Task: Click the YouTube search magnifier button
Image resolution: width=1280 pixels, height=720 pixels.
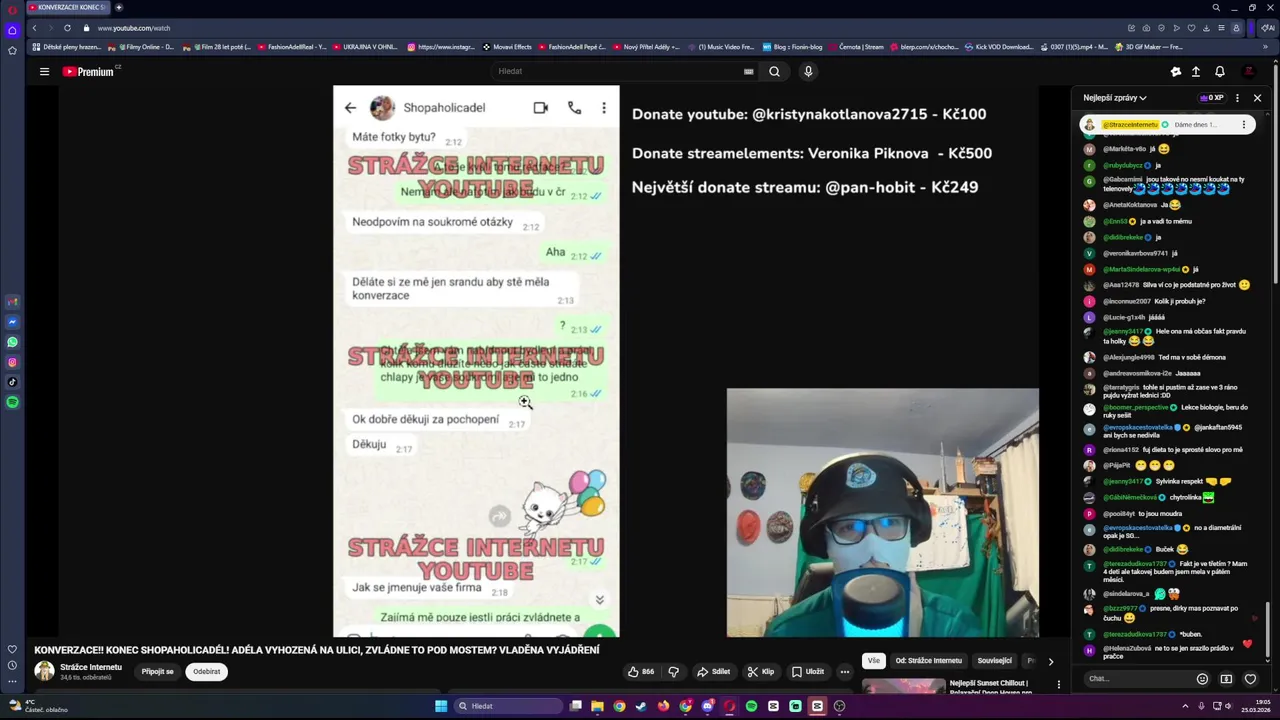Action: point(774,71)
